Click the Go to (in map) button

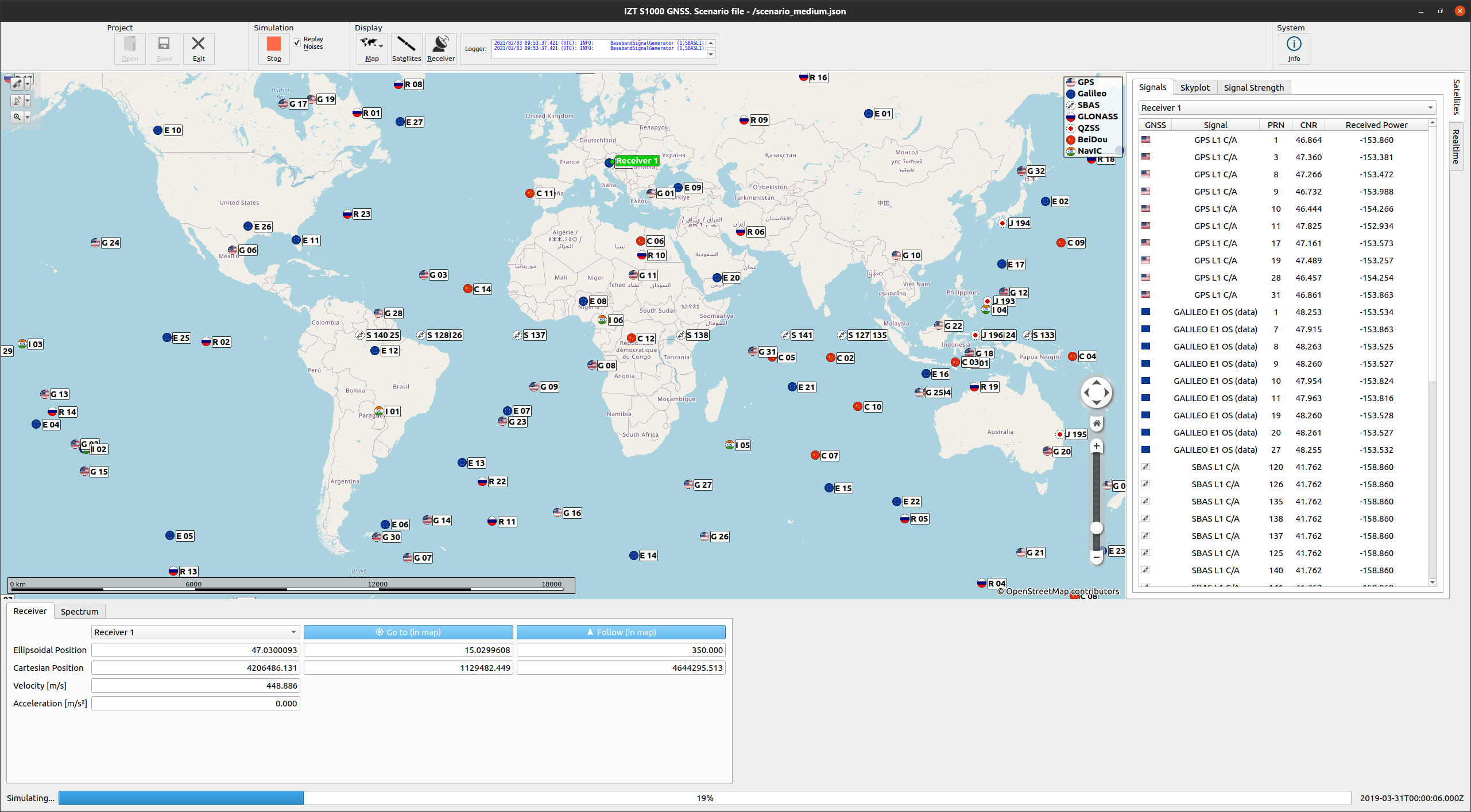(408, 632)
